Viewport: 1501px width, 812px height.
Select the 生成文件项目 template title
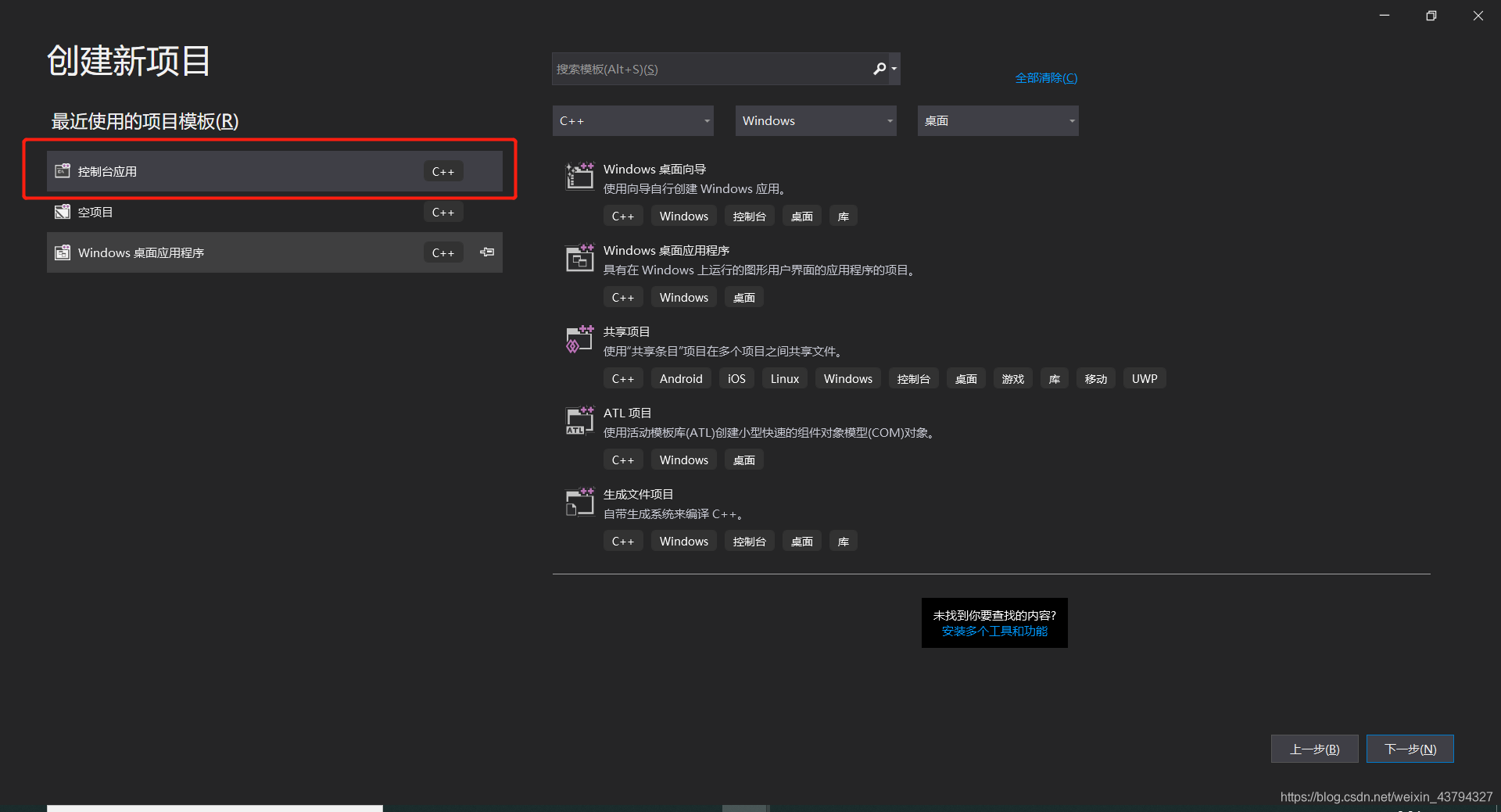tap(638, 494)
